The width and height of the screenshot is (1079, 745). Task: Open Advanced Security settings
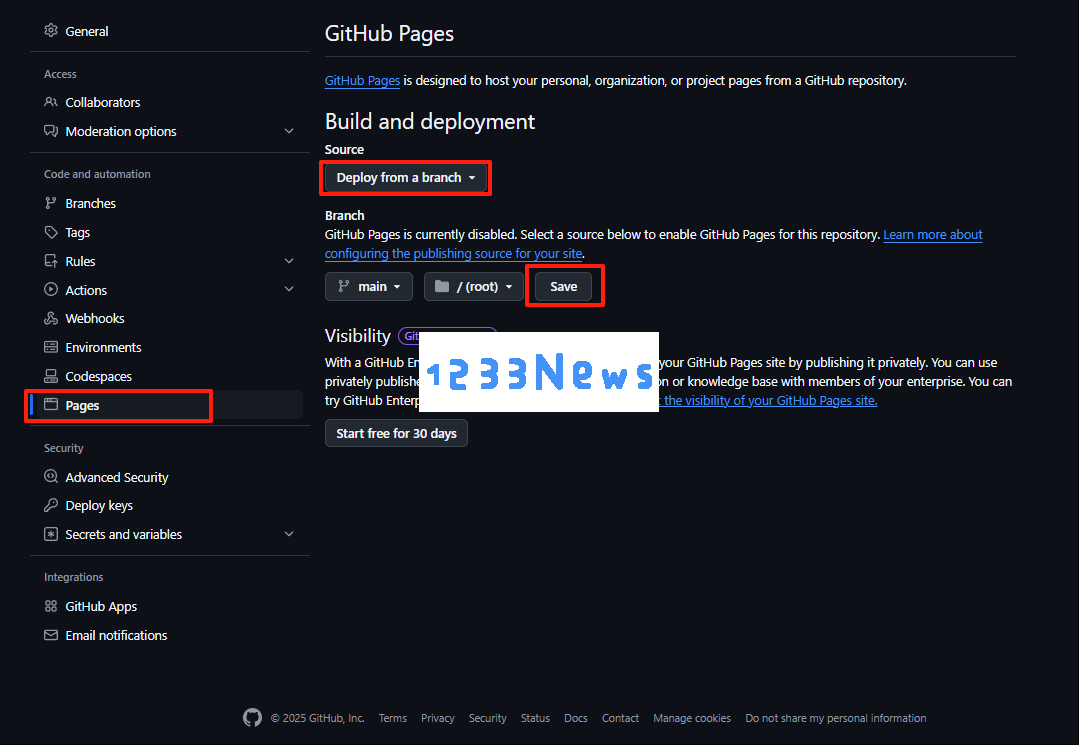pyautogui.click(x=117, y=477)
